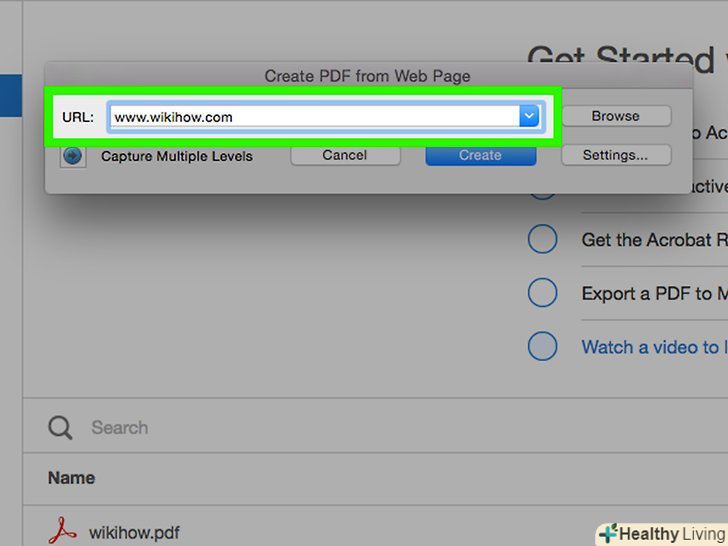728x546 pixels.
Task: Click the PDF icon beside wikihow.pdf
Action: point(62,532)
